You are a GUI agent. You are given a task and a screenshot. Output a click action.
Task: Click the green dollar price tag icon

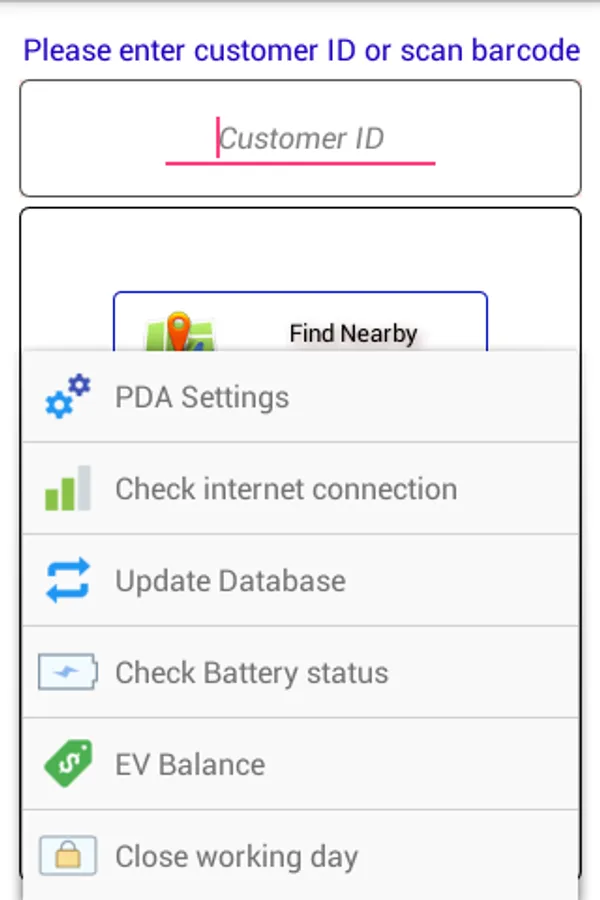pyautogui.click(x=68, y=763)
